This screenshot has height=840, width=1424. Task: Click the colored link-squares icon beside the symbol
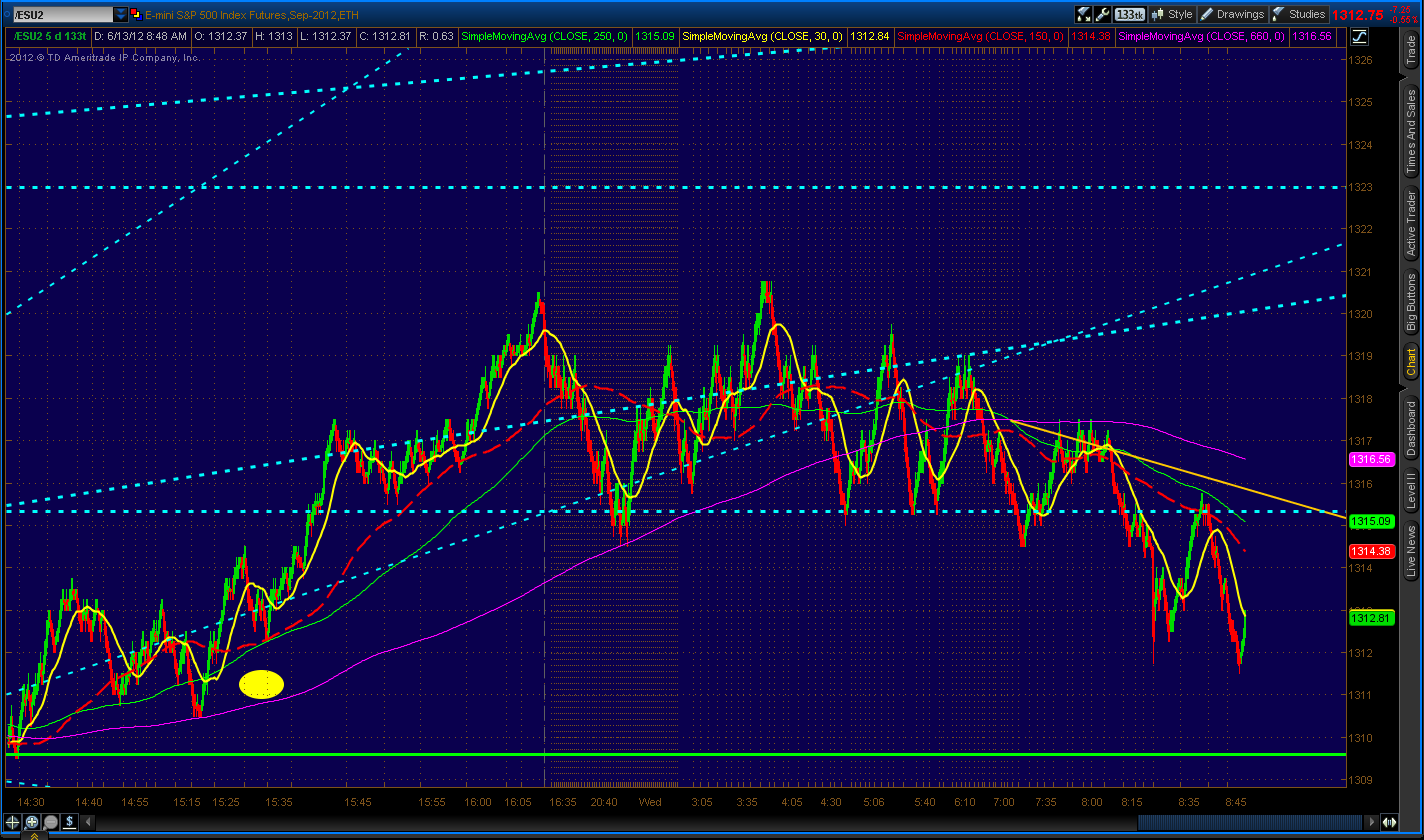[137, 14]
